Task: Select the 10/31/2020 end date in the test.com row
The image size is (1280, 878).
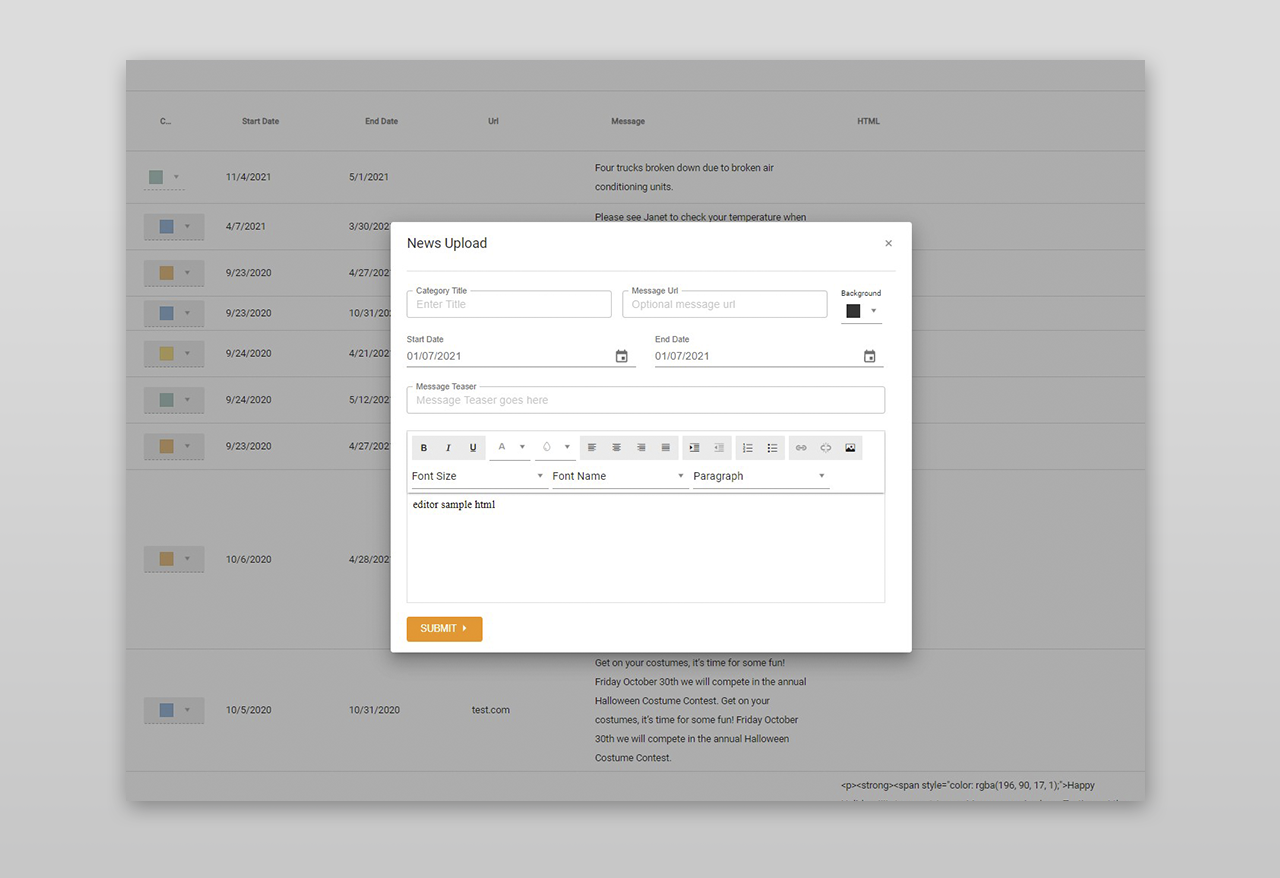Action: coord(374,710)
